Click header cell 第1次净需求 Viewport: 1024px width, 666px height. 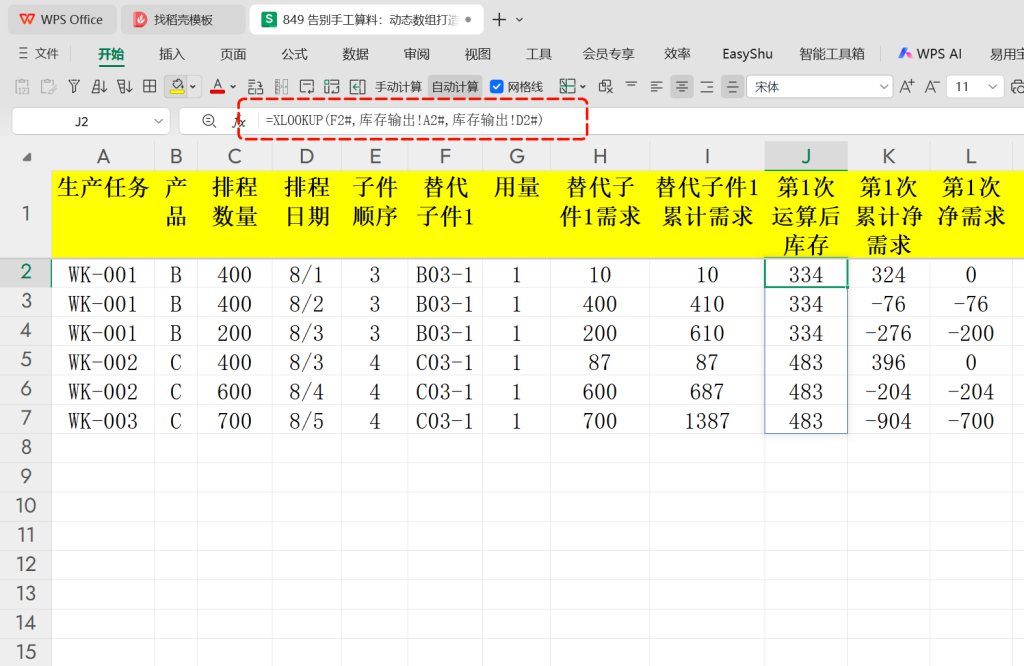[970, 214]
